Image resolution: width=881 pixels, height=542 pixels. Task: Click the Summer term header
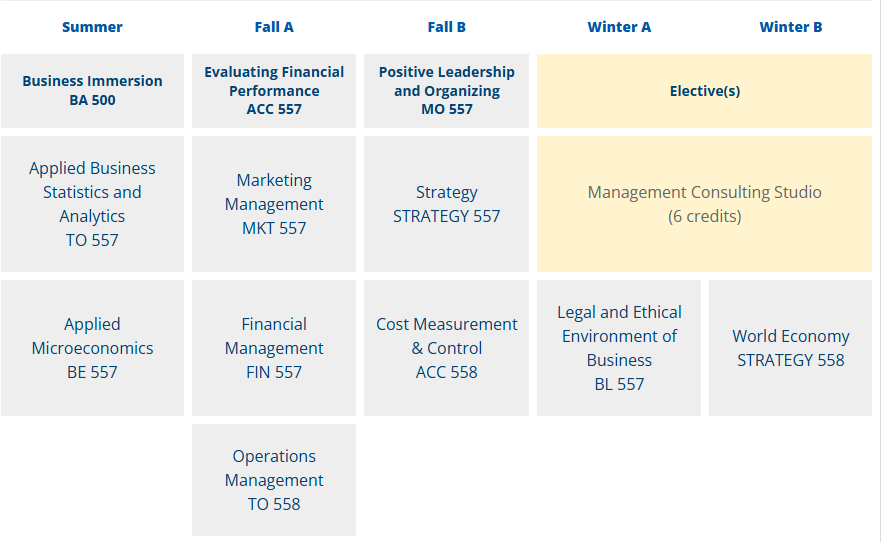coord(92,27)
